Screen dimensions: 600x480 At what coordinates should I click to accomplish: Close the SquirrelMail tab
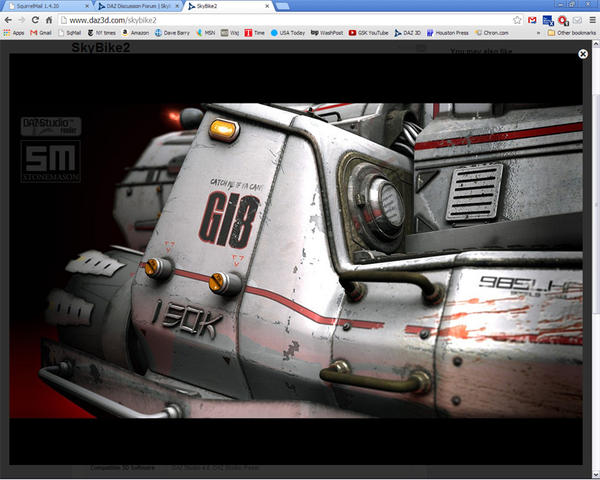88,6
